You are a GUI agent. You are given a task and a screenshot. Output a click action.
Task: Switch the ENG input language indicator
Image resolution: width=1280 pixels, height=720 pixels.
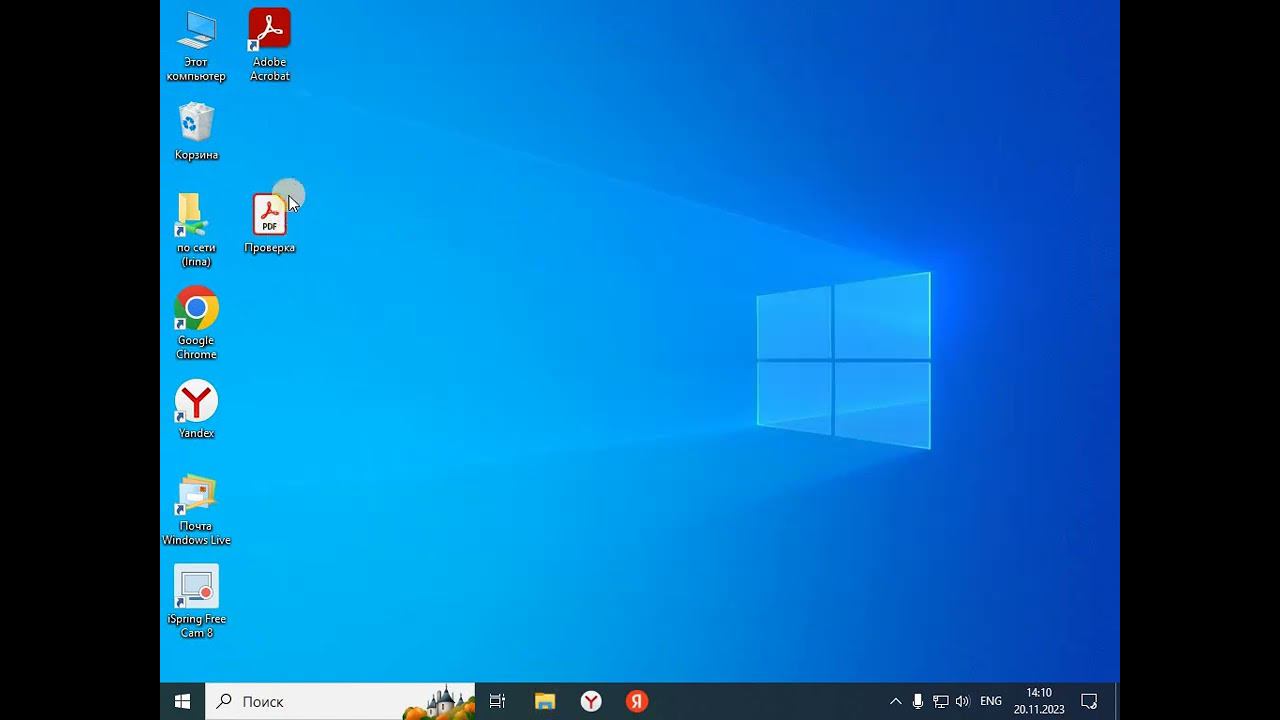pos(991,701)
